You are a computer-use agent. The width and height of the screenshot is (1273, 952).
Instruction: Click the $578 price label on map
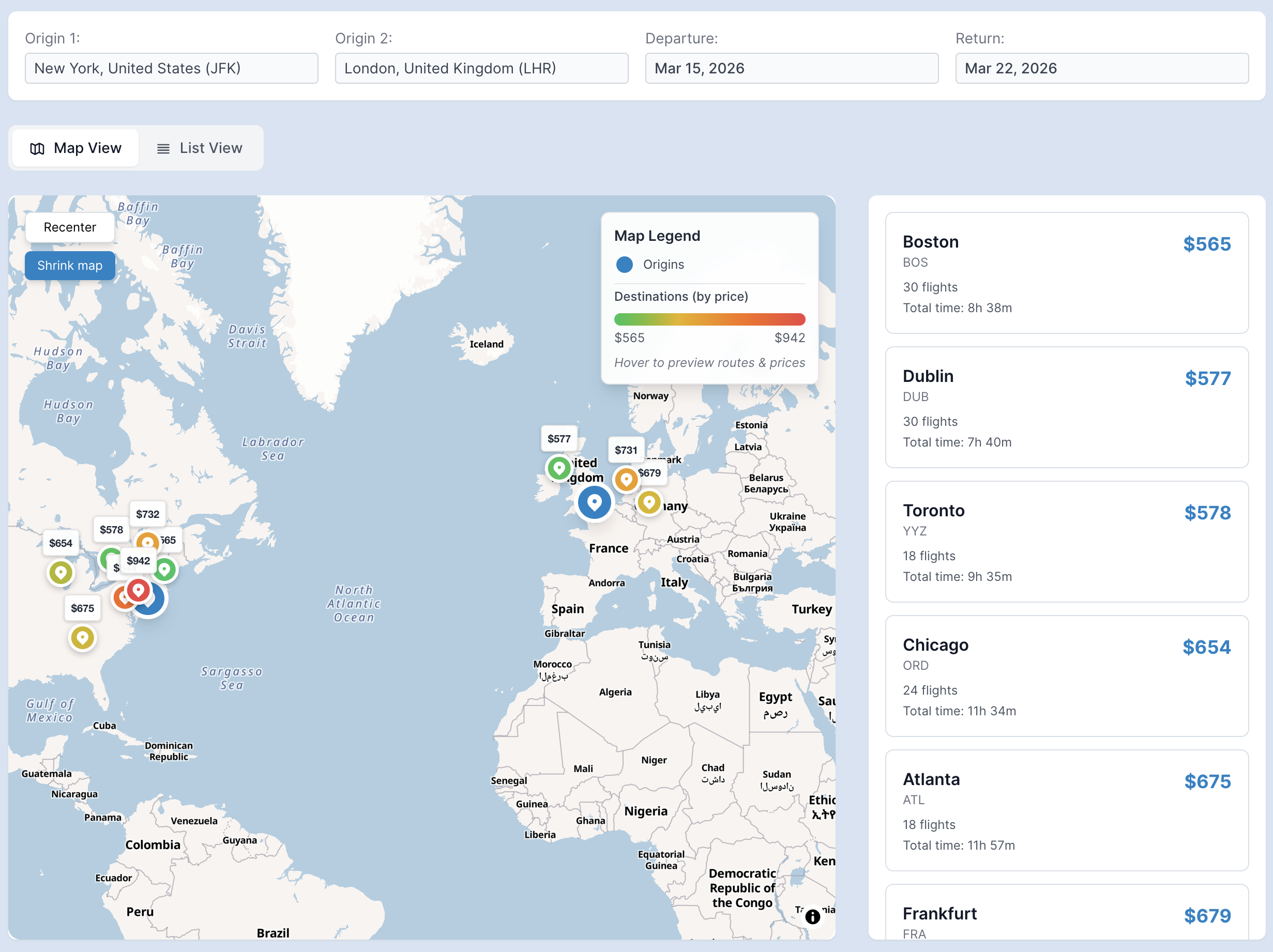(x=111, y=529)
